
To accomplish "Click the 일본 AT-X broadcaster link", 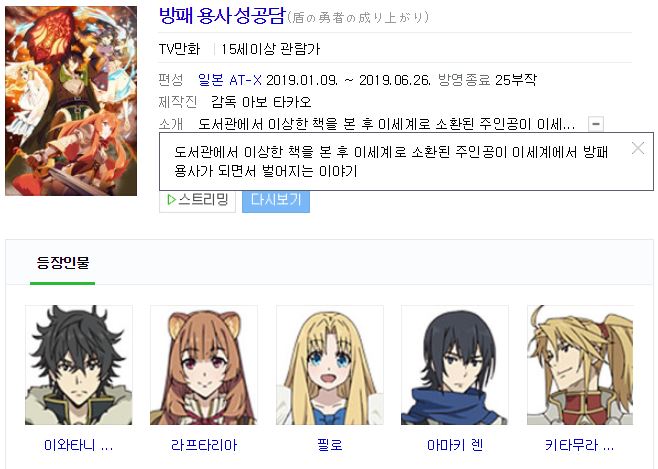I will click(230, 80).
